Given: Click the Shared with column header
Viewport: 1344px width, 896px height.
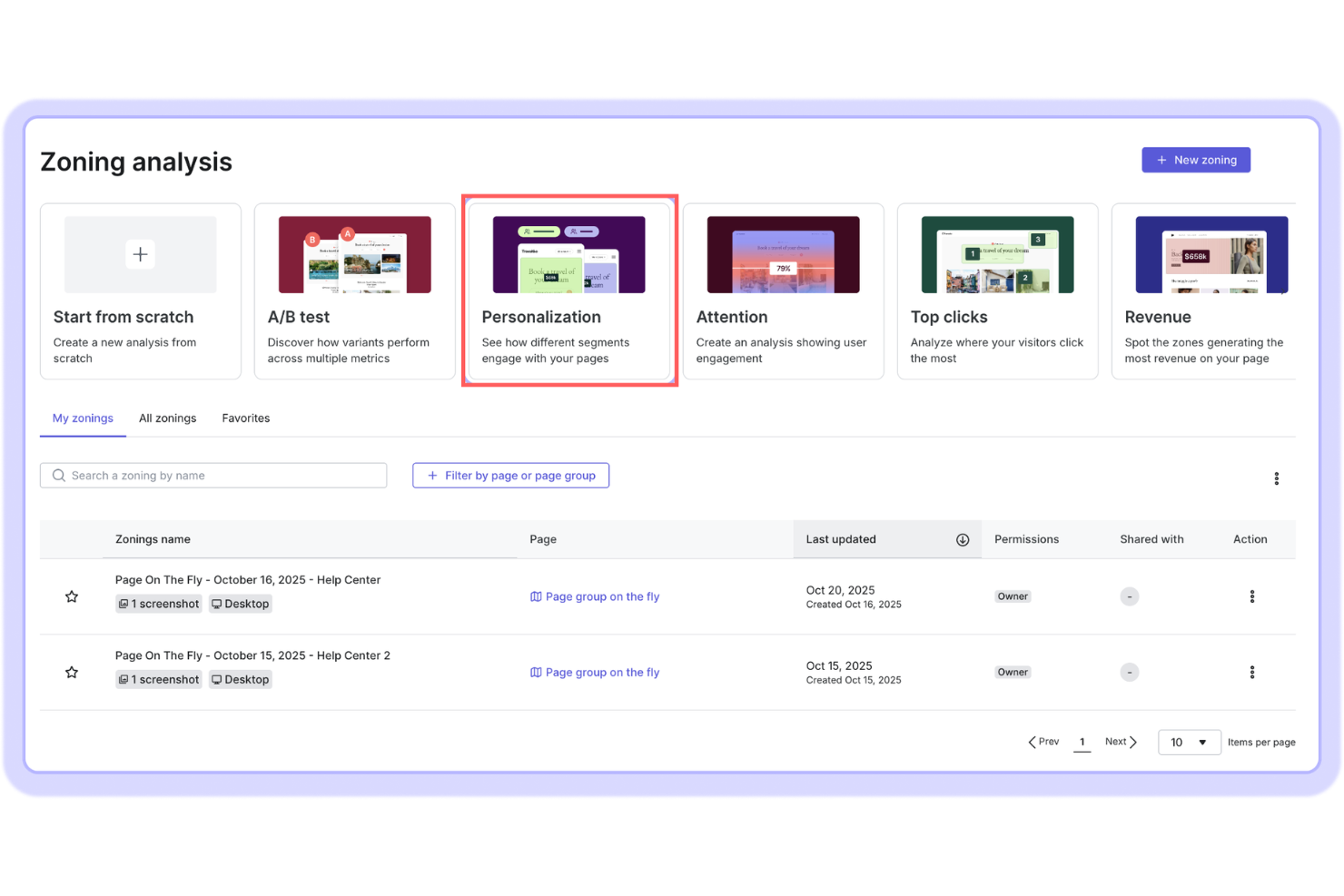Looking at the screenshot, I should [x=1151, y=539].
